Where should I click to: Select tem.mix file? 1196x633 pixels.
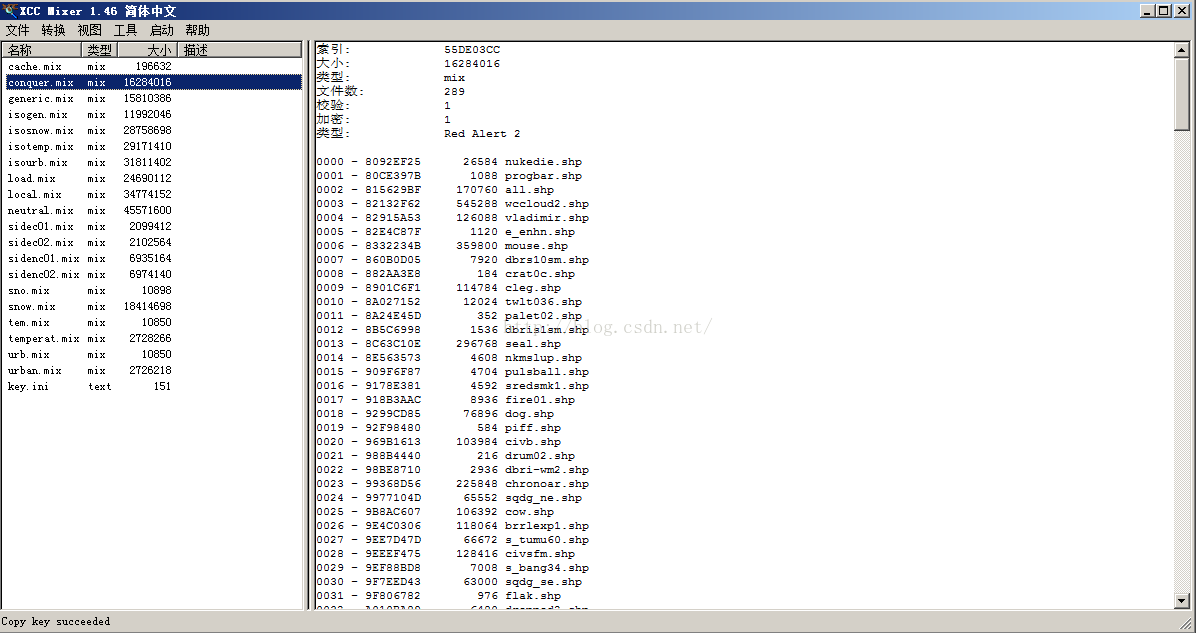coord(153,323)
